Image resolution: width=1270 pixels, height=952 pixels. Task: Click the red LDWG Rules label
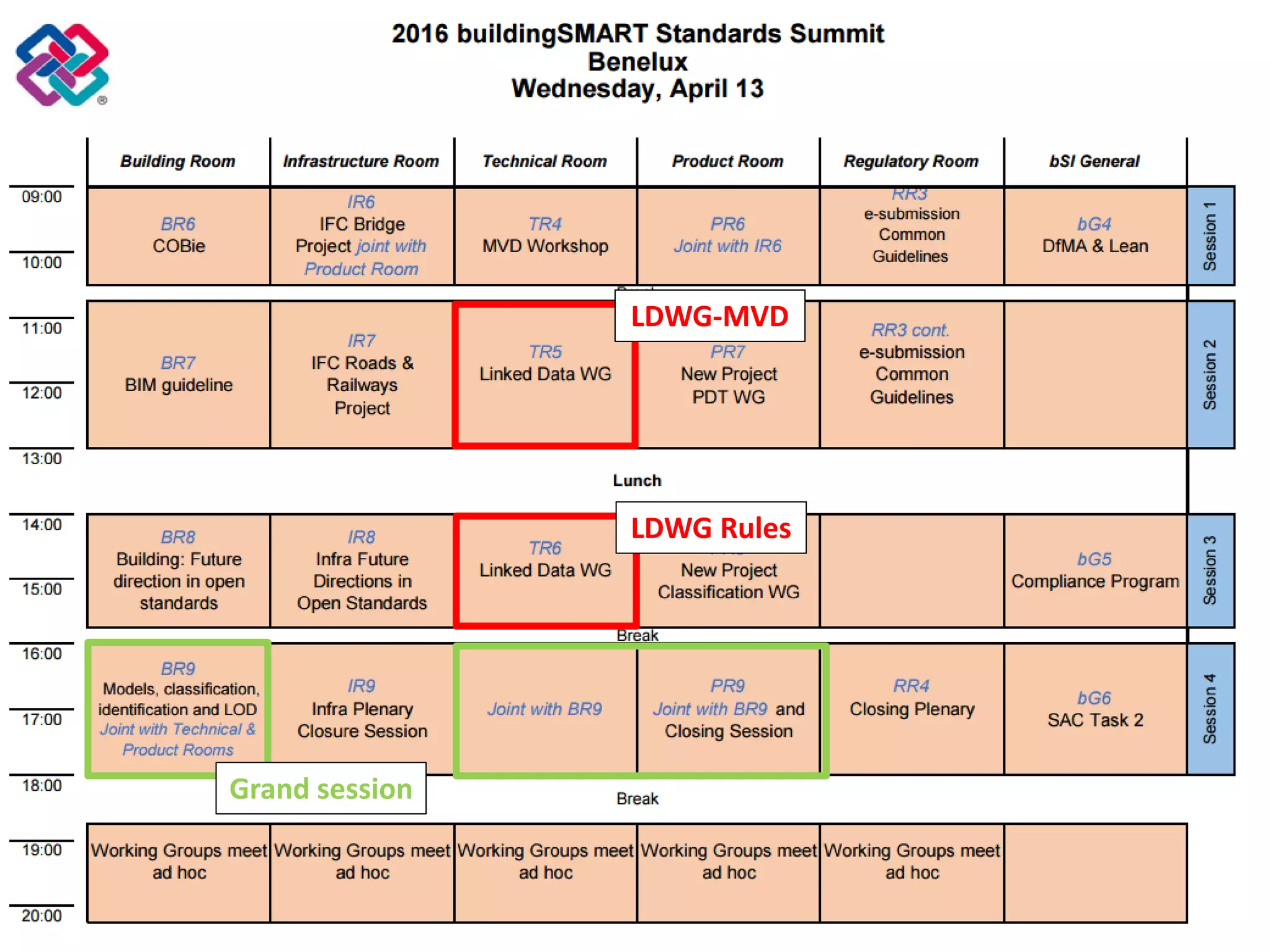click(711, 528)
